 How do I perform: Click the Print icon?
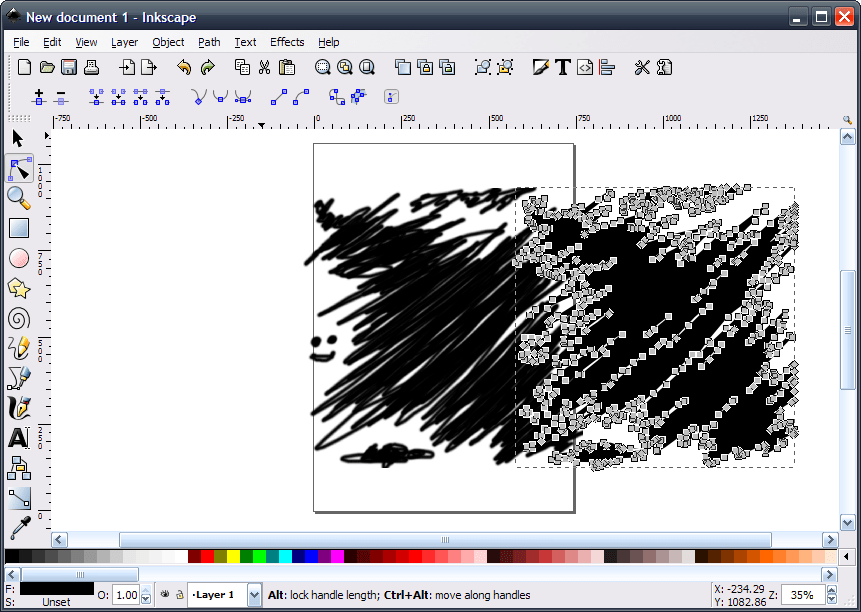coord(91,68)
